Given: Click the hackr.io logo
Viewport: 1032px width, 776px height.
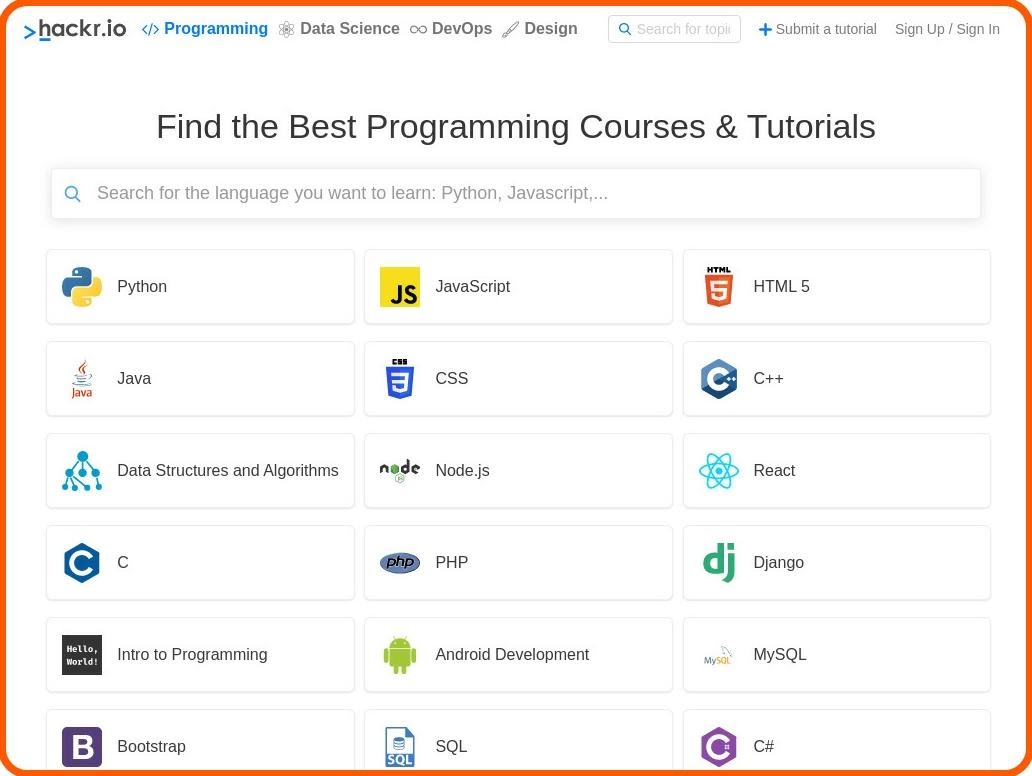Looking at the screenshot, I should click(74, 30).
